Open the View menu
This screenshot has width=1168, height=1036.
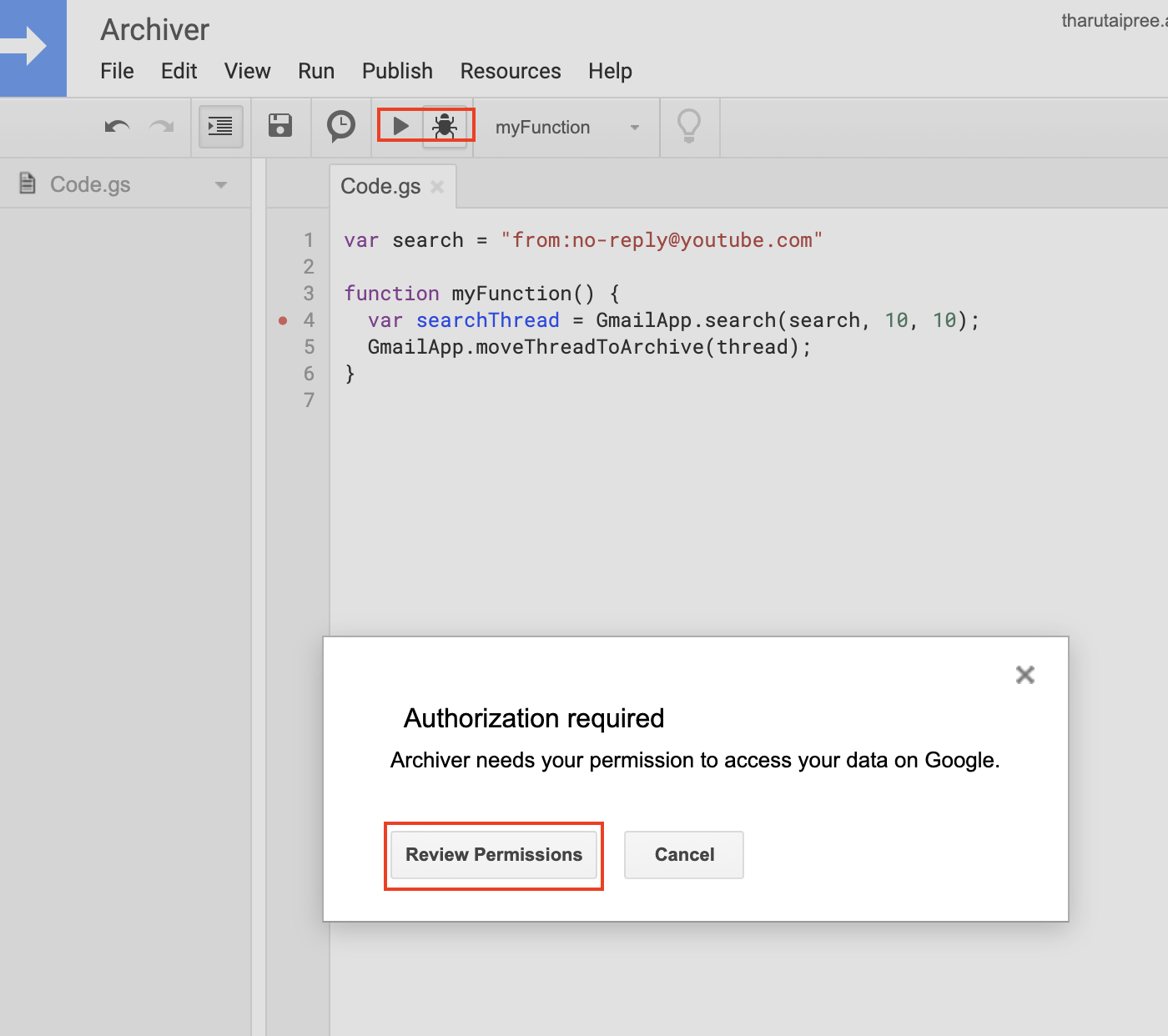point(247,71)
